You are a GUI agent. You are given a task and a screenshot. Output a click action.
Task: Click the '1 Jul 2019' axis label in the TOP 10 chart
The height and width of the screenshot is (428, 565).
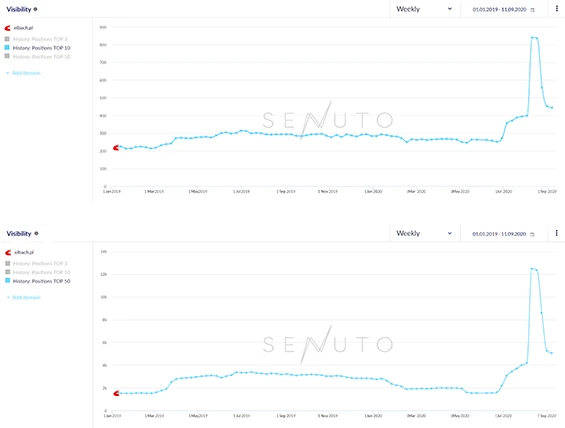[241, 192]
